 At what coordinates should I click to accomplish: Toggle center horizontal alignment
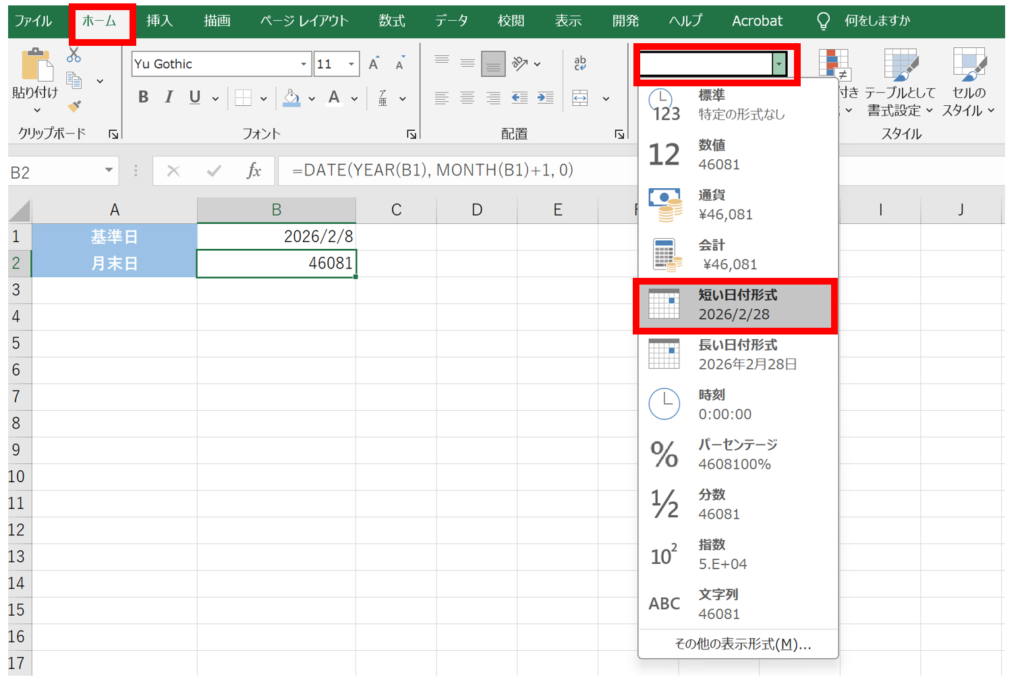467,98
